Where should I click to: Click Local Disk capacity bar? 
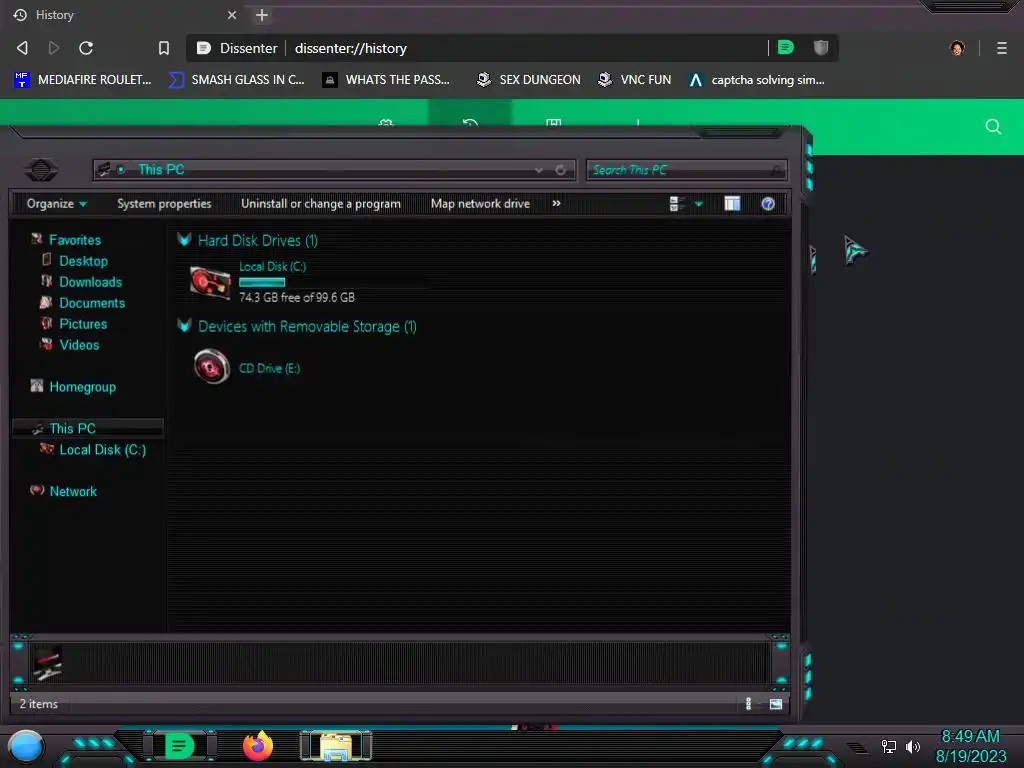(x=333, y=282)
